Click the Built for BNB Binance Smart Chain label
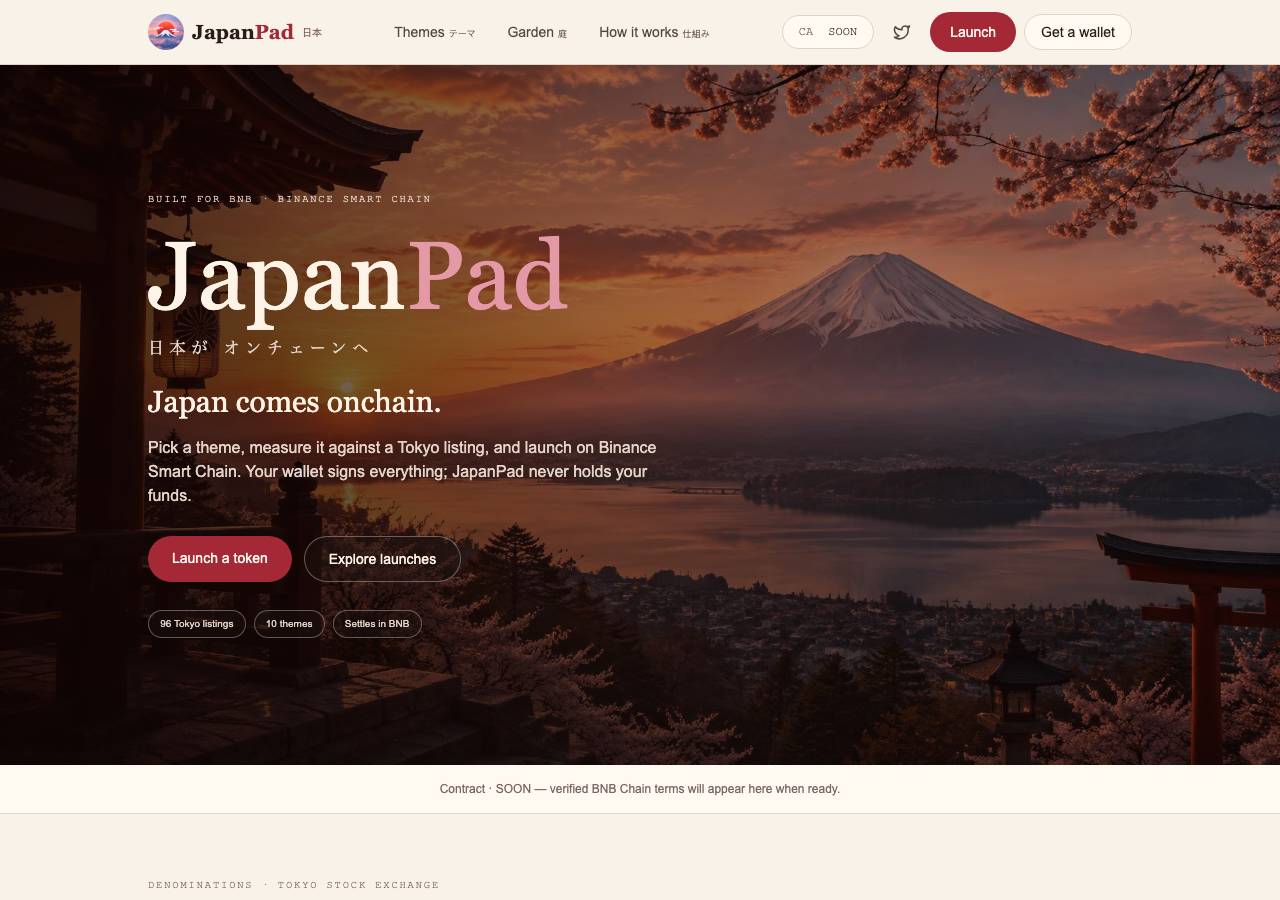This screenshot has width=1280, height=900. point(290,199)
